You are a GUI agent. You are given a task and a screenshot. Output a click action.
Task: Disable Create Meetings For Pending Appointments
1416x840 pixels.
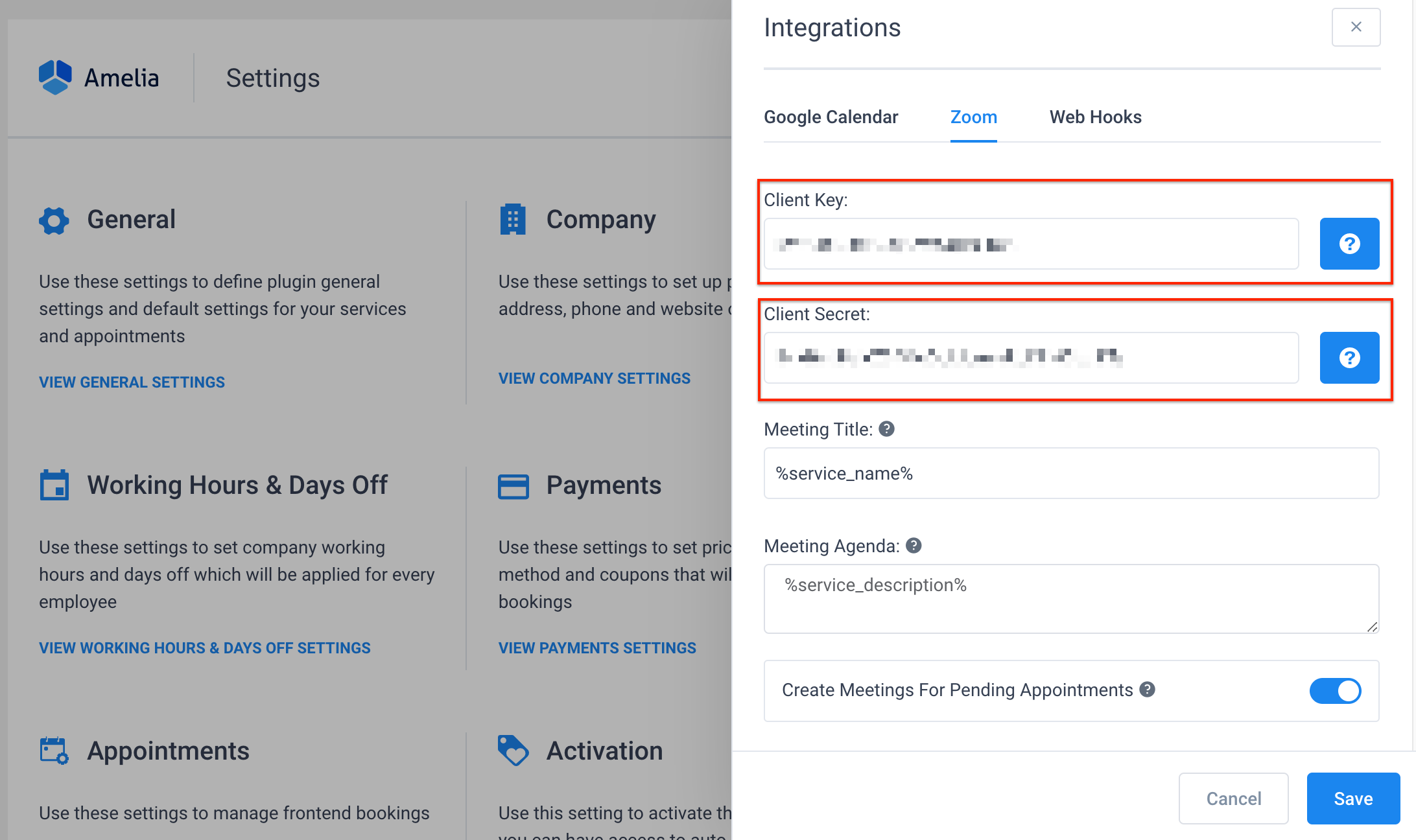tap(1335, 691)
